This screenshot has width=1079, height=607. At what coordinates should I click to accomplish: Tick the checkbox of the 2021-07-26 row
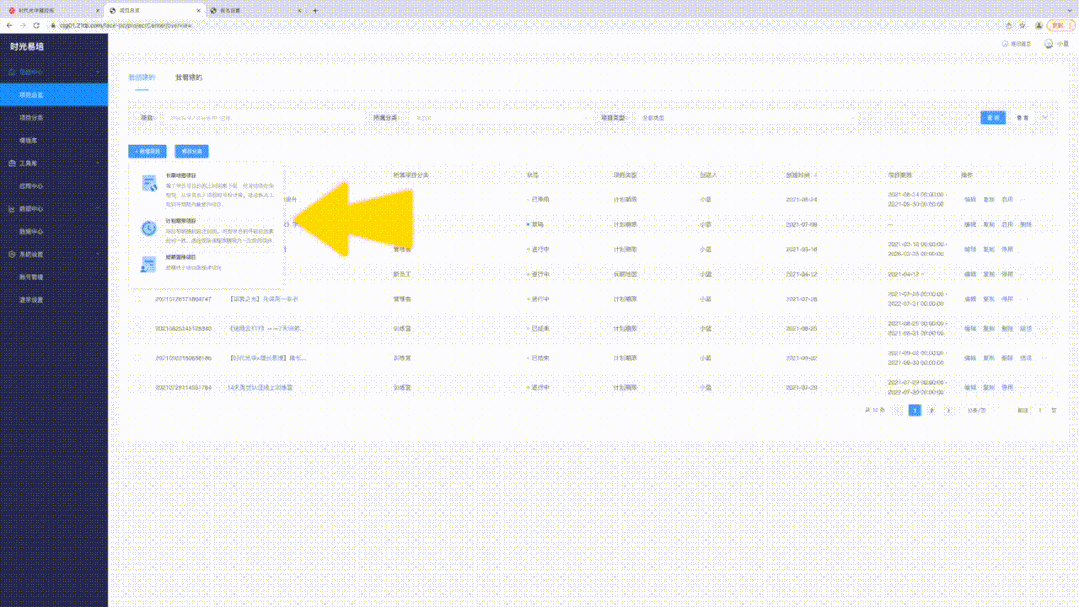[137, 299]
